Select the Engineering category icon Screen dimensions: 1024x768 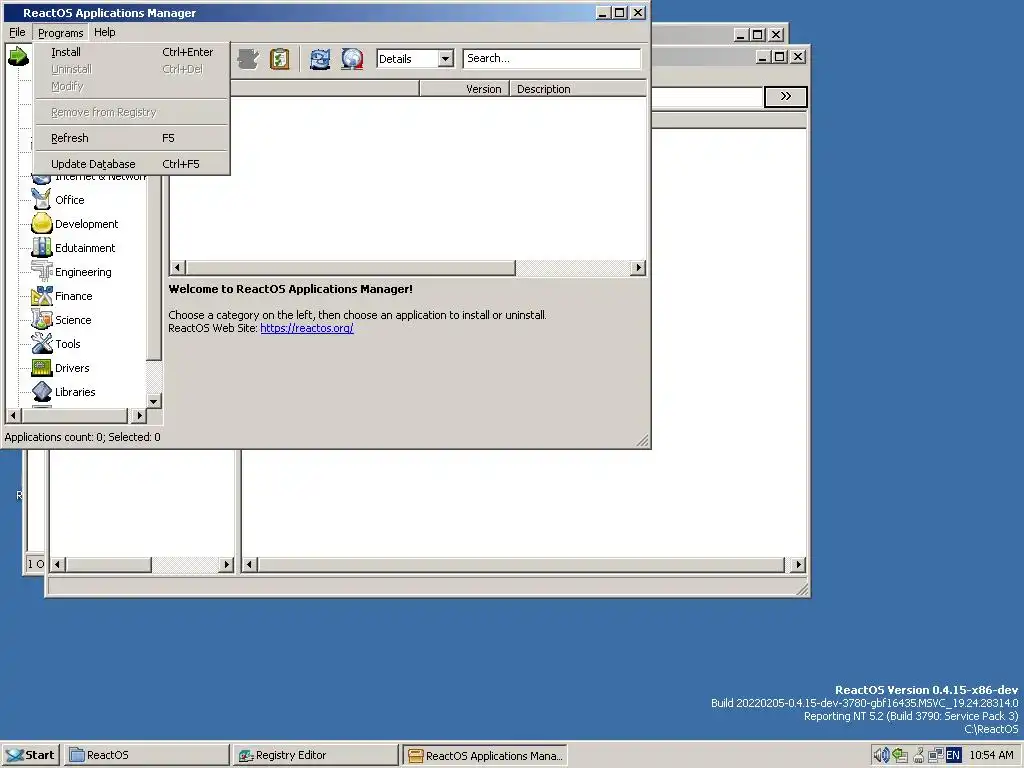[x=41, y=272]
